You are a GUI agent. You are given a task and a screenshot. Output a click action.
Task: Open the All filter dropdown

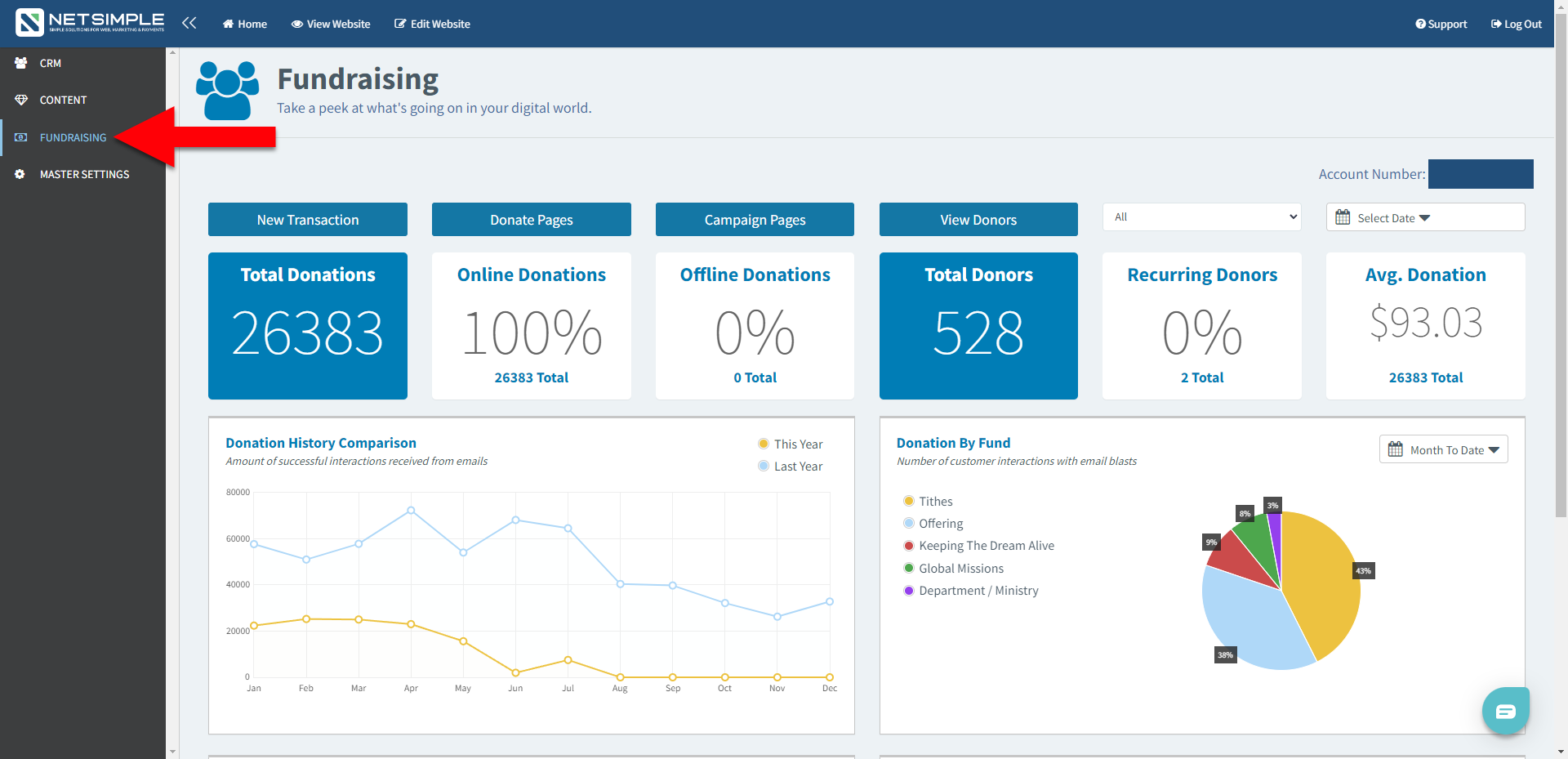click(x=1201, y=217)
